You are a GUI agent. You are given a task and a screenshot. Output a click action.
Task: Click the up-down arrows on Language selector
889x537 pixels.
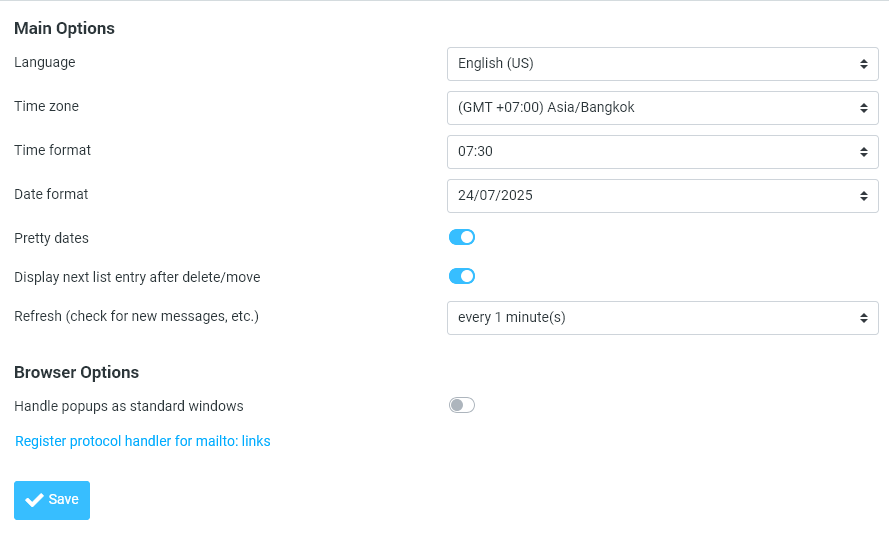coord(863,64)
